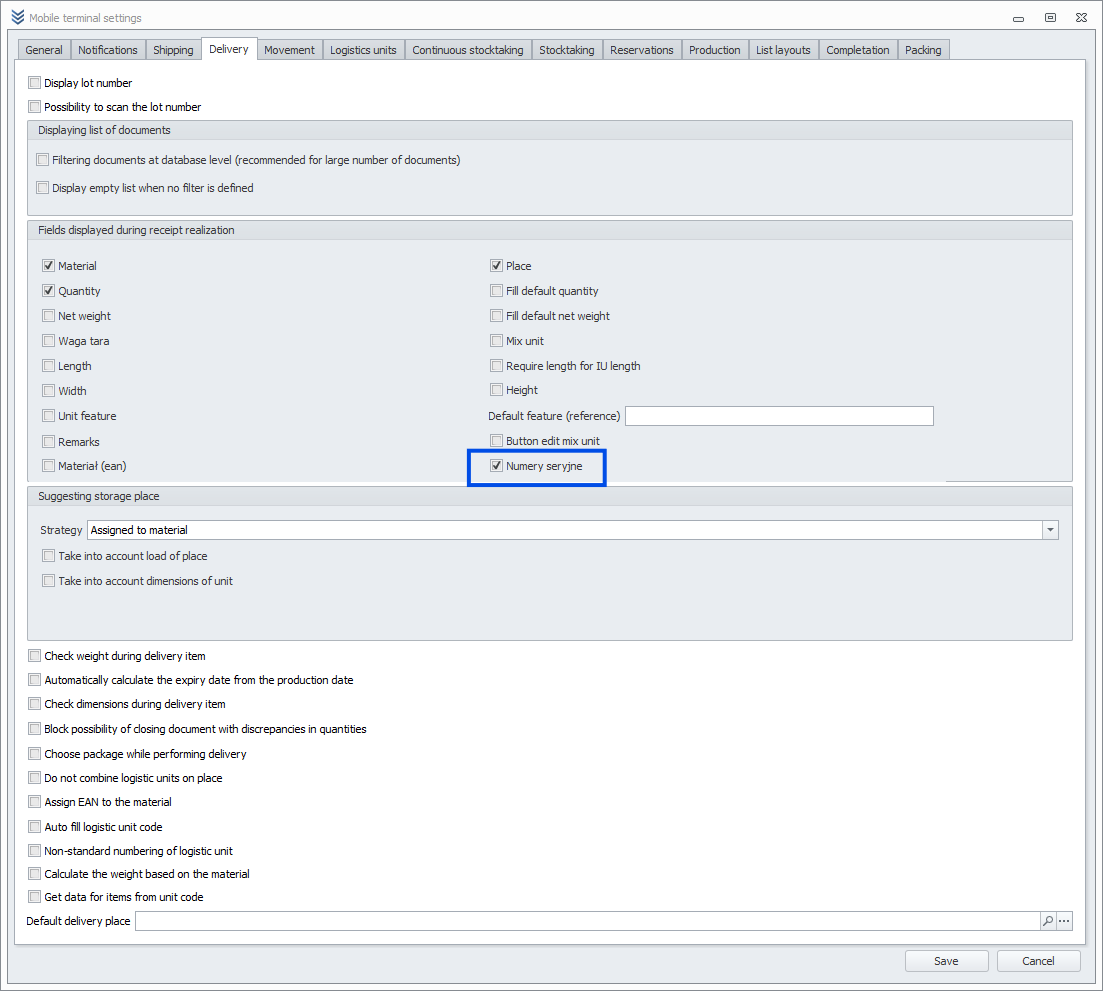
Task: Uncheck the Material field checkbox
Action: click(49, 266)
